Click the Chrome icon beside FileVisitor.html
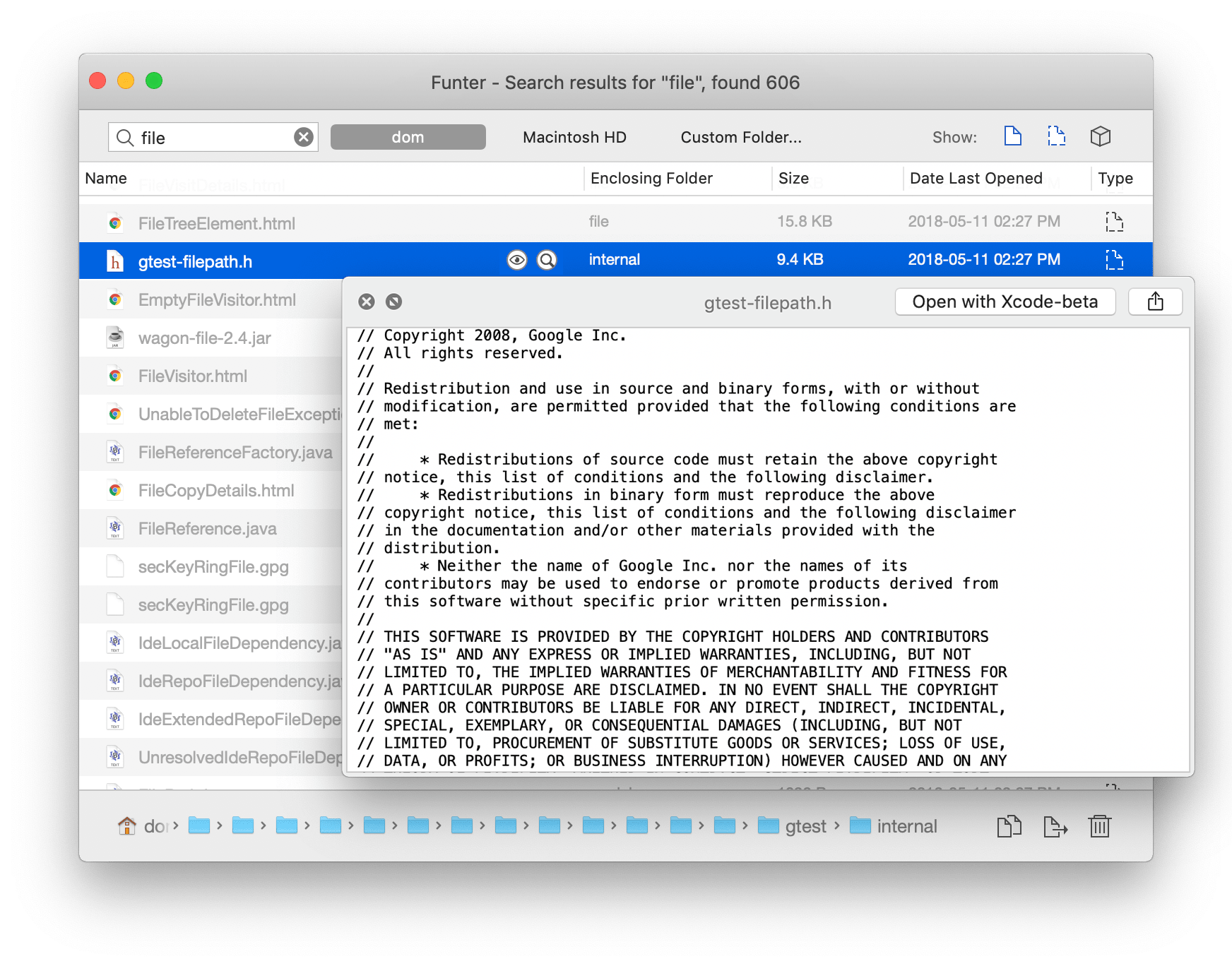The image size is (1232, 966). point(115,376)
